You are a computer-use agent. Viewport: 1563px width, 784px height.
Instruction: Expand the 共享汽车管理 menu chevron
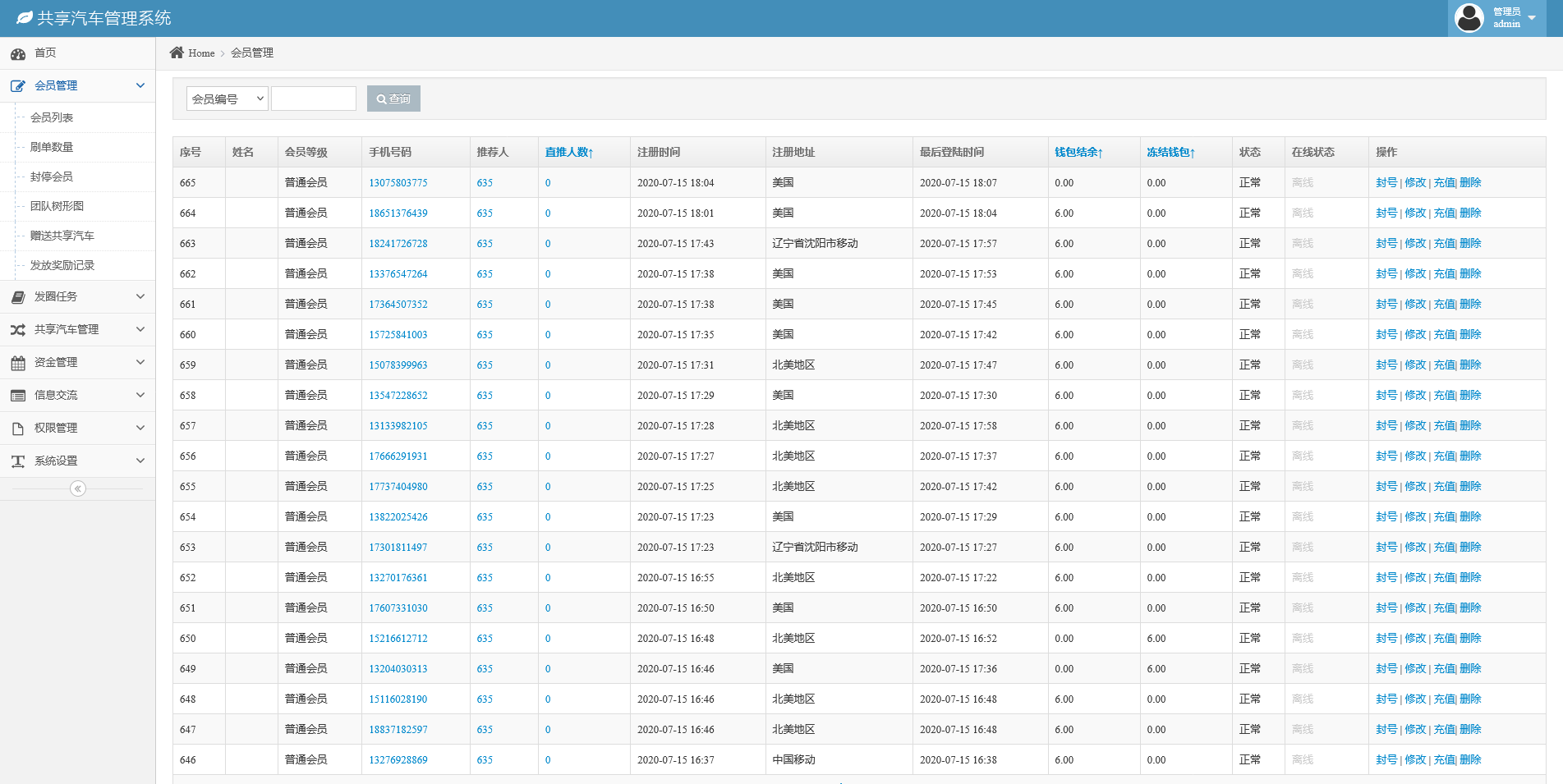pos(140,329)
